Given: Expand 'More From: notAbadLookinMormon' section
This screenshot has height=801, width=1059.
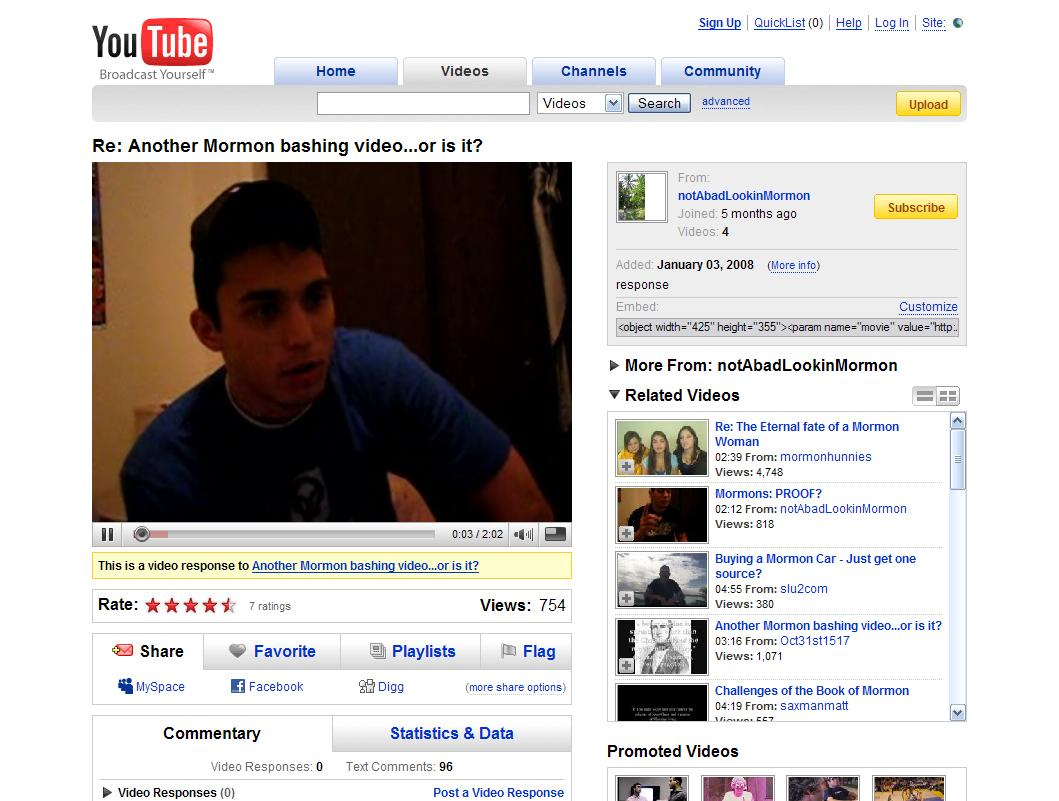Looking at the screenshot, I should coord(614,365).
